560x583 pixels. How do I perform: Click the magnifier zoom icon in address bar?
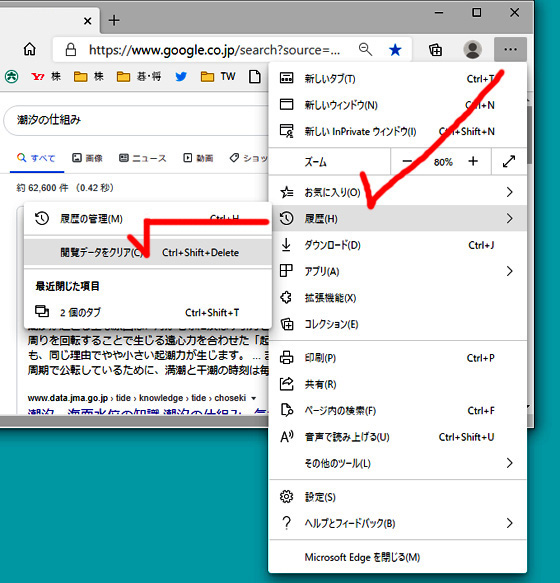[365, 49]
